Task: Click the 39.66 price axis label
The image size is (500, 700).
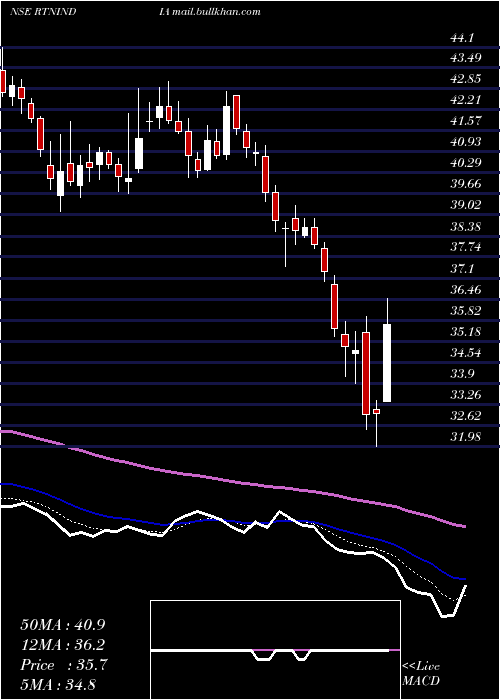Action: click(465, 184)
